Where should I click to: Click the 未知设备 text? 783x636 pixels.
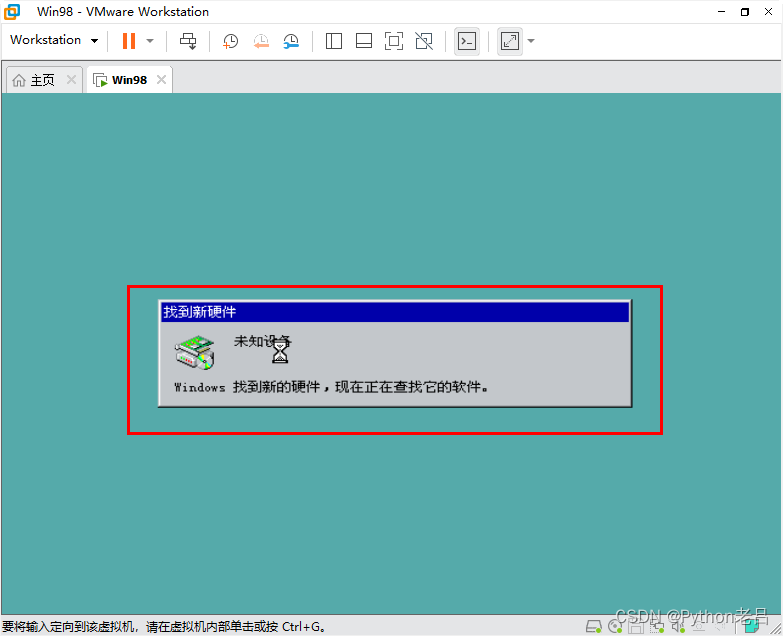point(263,341)
